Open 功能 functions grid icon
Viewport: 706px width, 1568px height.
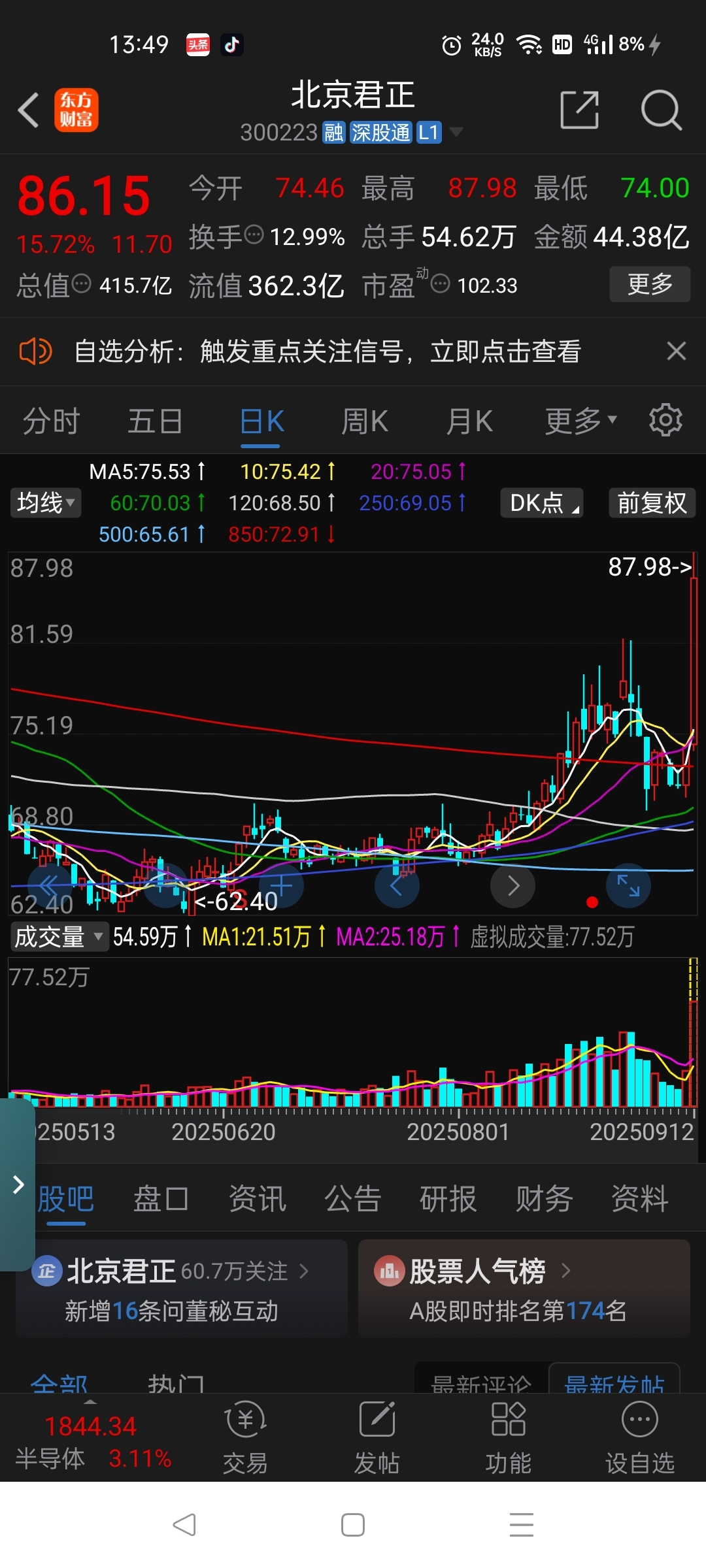click(509, 1437)
